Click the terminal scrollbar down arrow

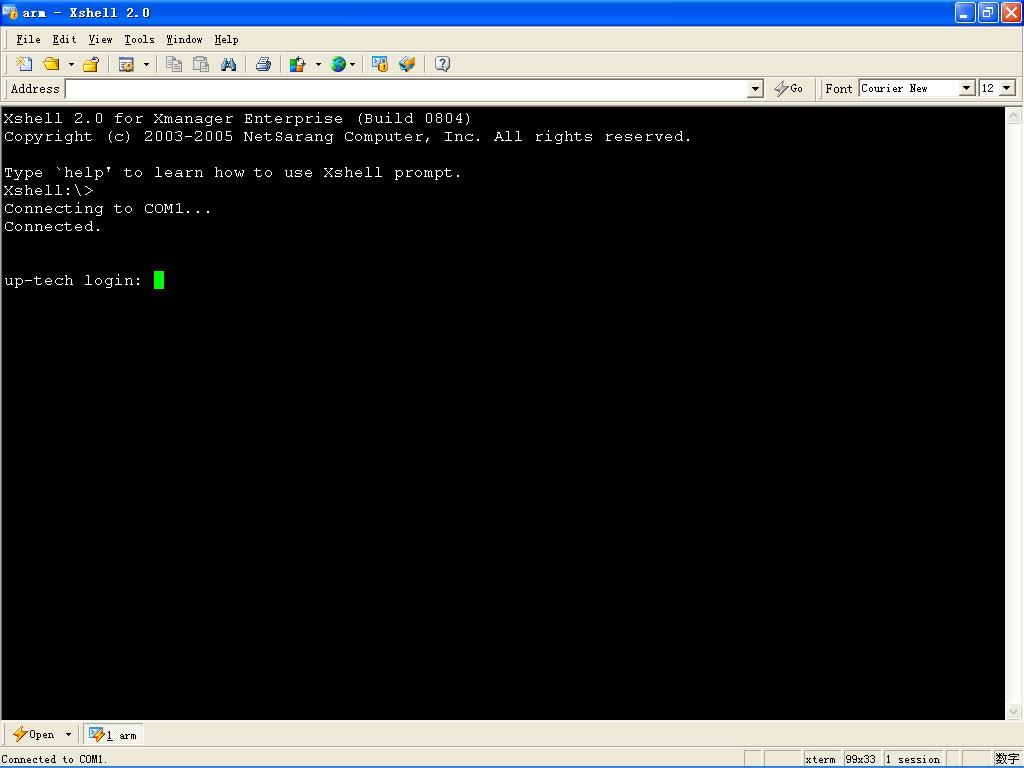[1014, 711]
